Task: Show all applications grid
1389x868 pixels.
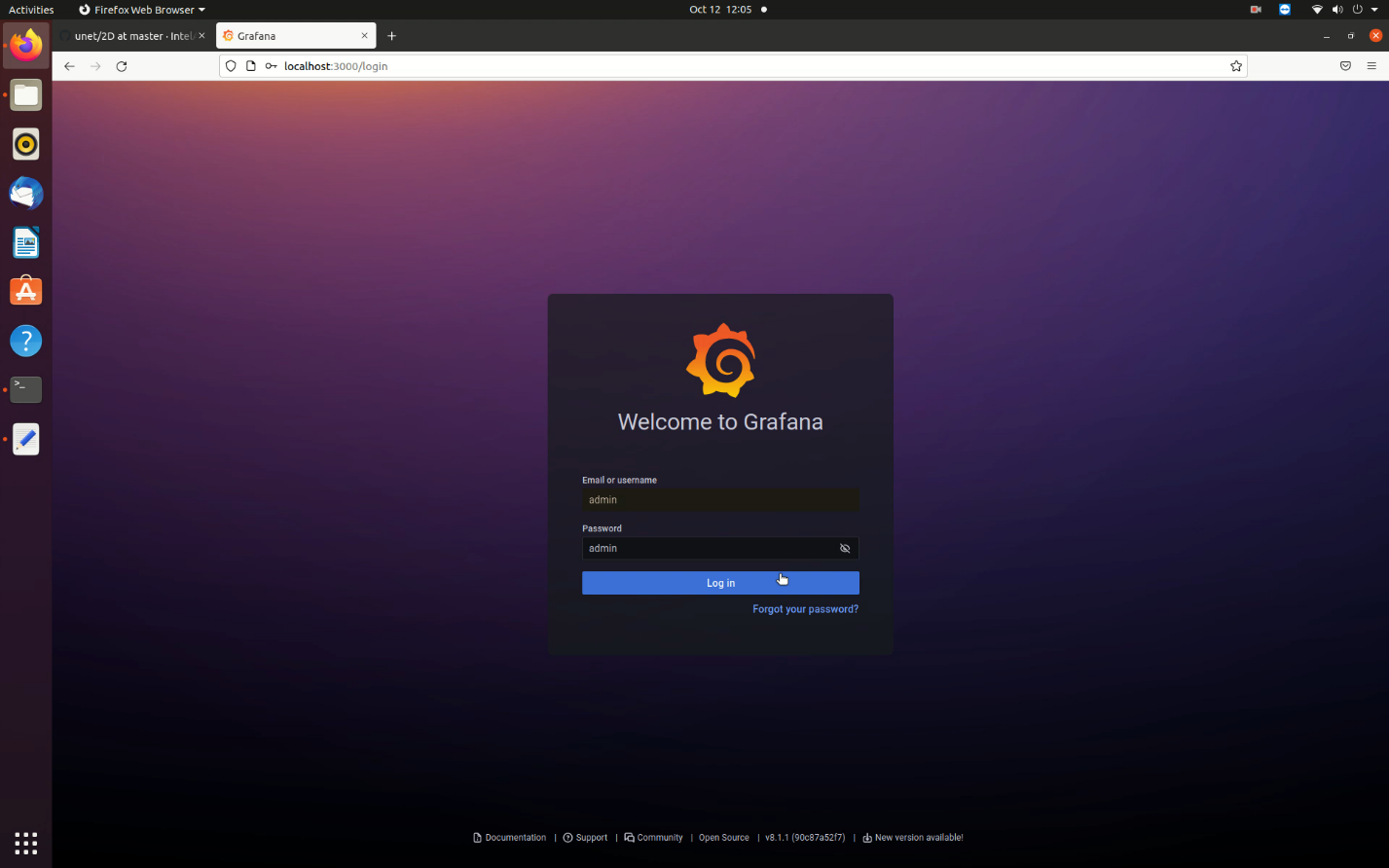Action: [26, 843]
